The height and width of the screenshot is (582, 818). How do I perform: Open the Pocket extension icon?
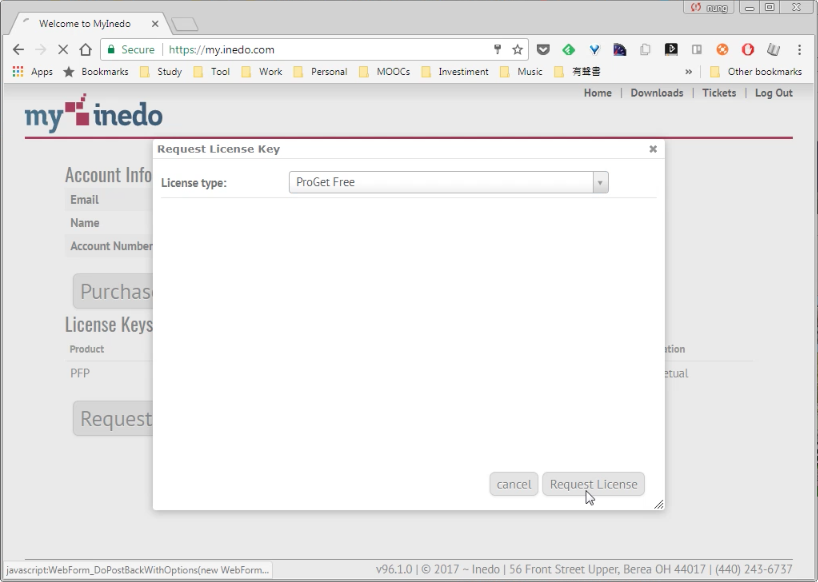543,50
